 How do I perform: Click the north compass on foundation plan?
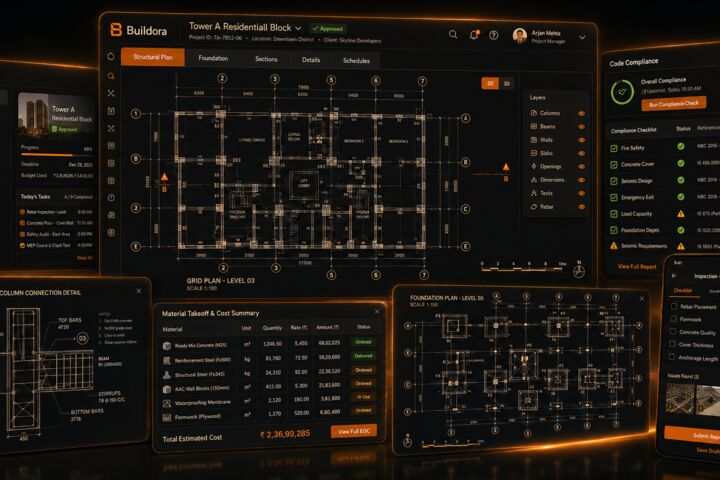tap(407, 441)
